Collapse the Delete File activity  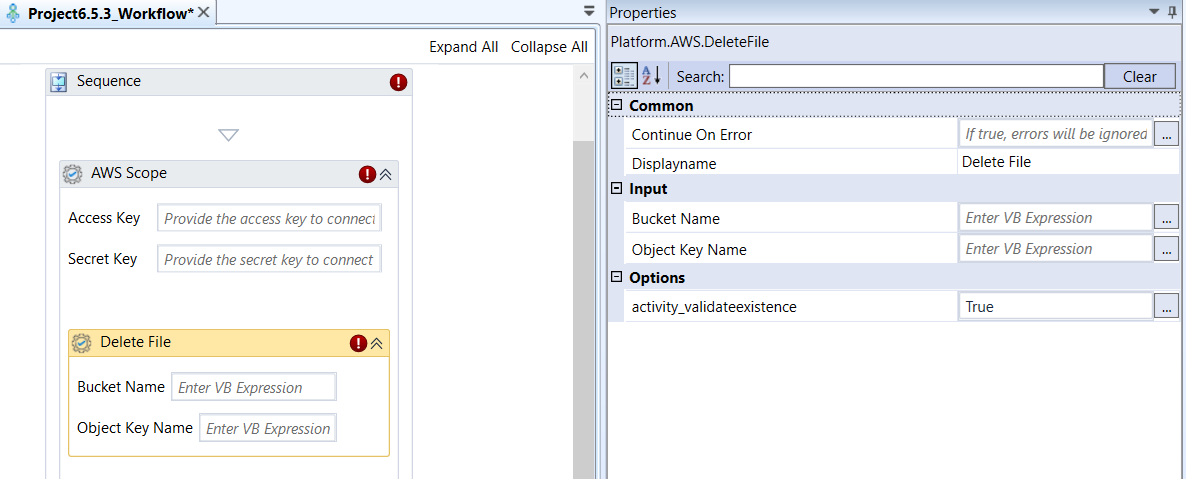(x=377, y=344)
